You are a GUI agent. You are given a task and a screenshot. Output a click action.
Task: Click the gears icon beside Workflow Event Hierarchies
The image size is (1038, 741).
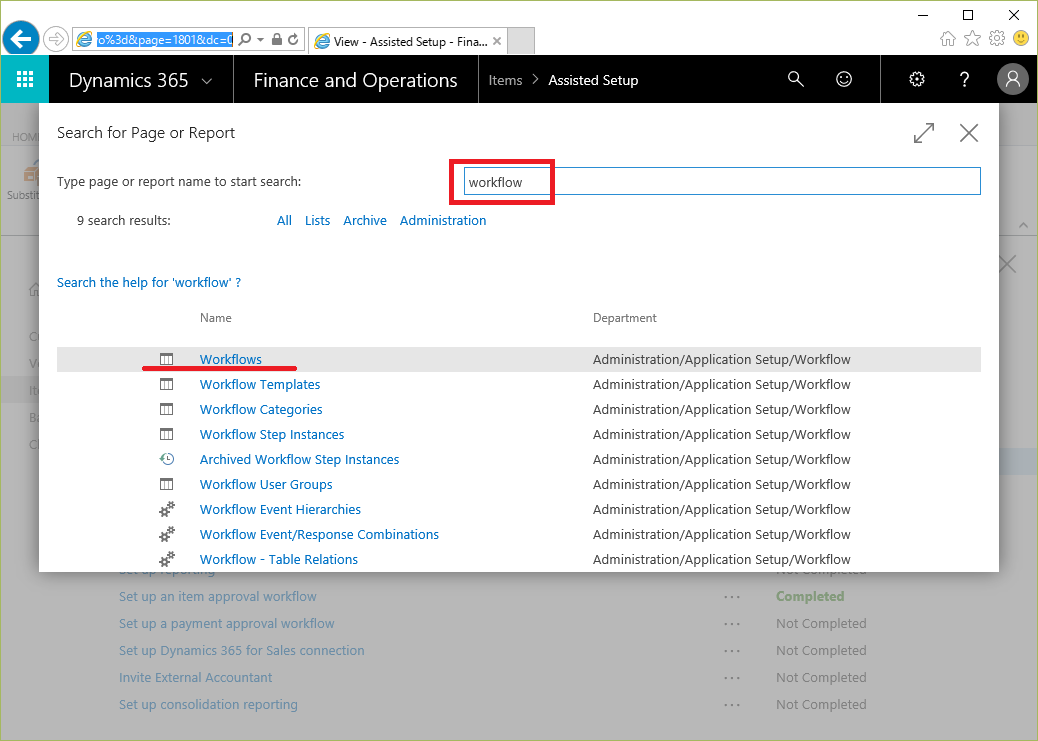click(167, 509)
